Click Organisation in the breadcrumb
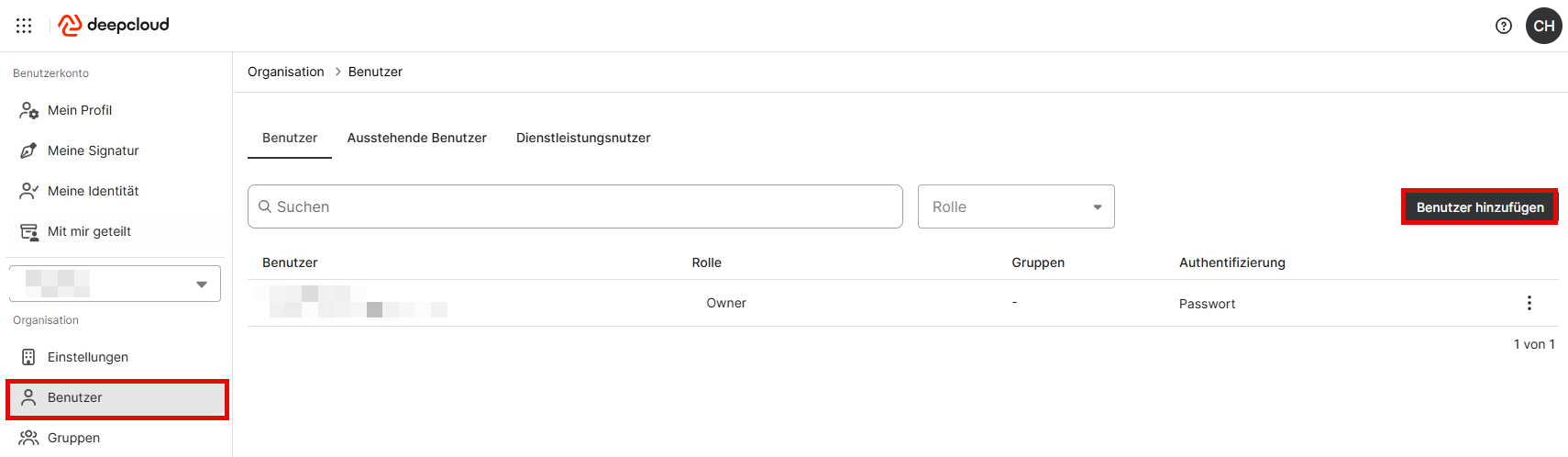The image size is (1568, 457). pyautogui.click(x=286, y=72)
